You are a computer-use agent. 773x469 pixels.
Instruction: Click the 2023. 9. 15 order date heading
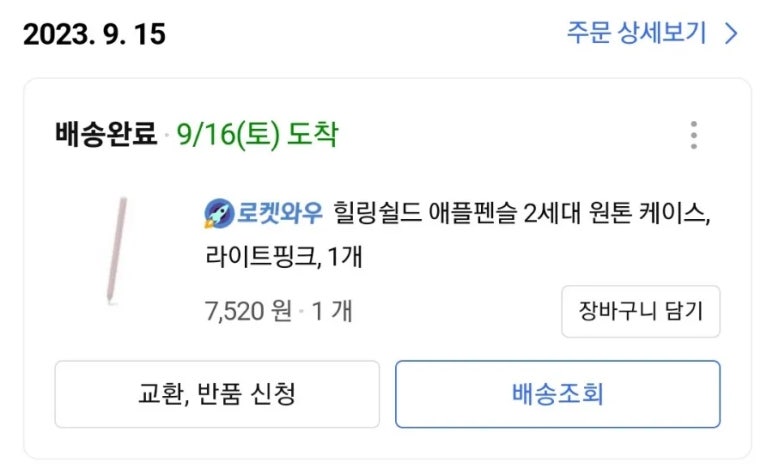coord(94,35)
